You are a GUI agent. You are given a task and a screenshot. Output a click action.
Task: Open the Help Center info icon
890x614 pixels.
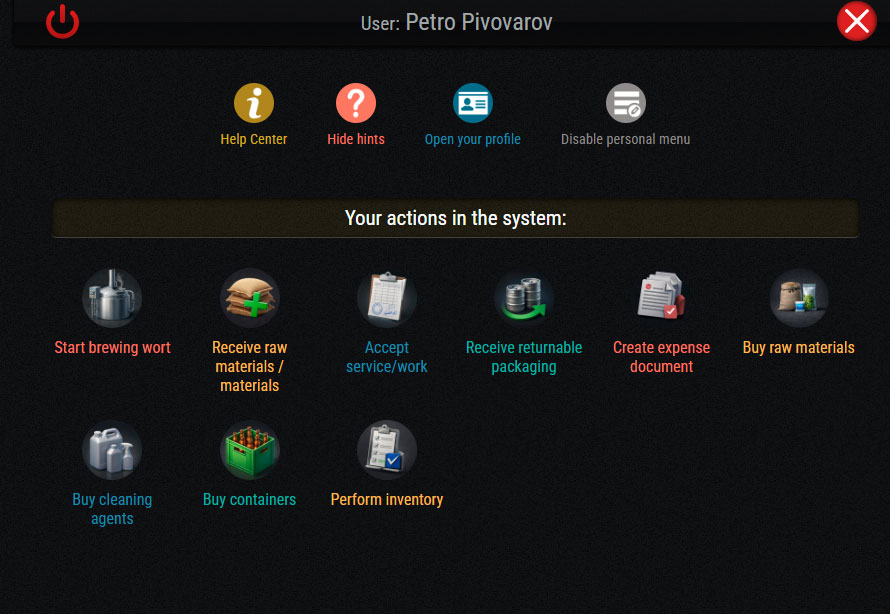[254, 103]
